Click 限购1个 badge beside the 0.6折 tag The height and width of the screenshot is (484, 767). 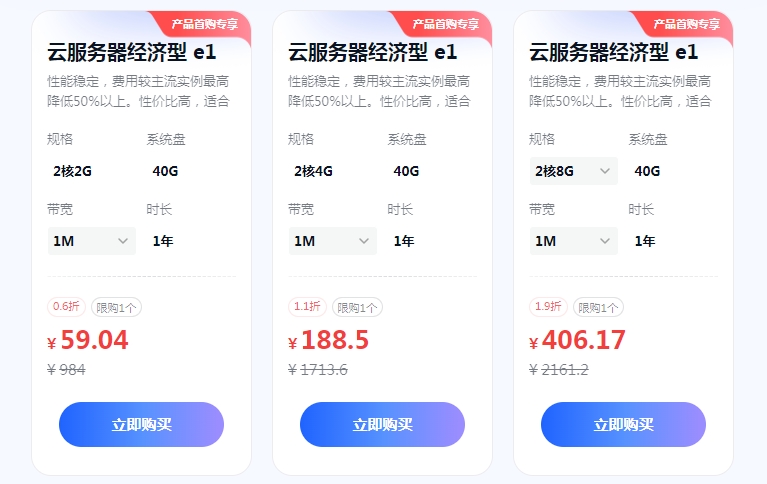coord(117,308)
